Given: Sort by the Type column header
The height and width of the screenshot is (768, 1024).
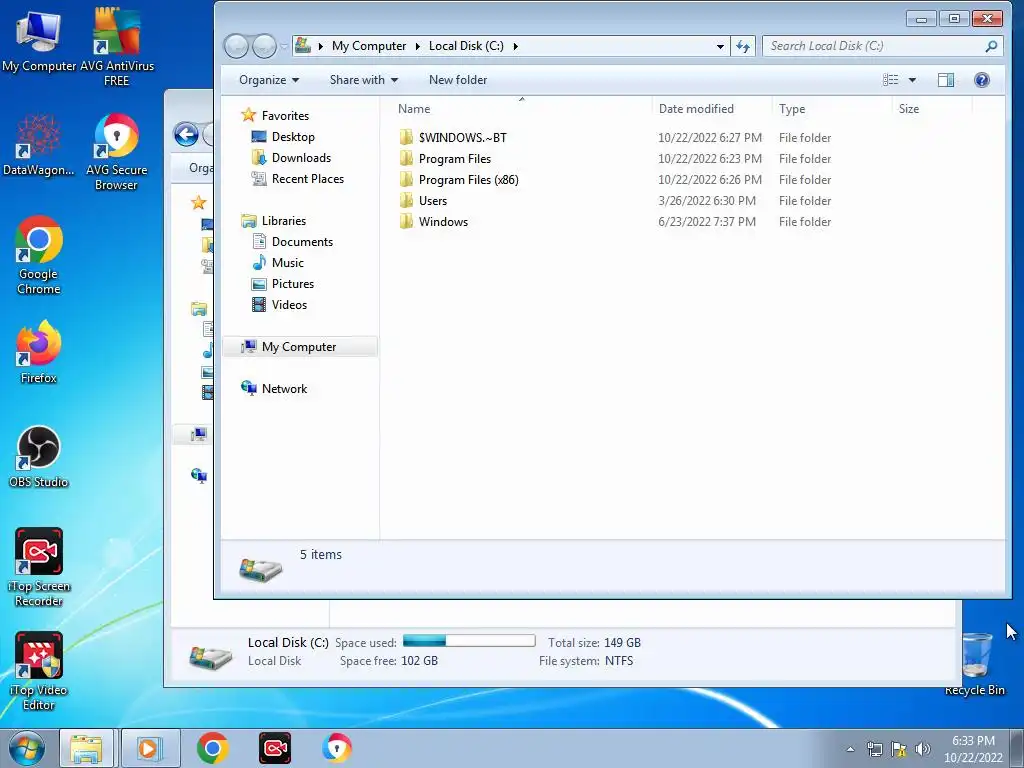Looking at the screenshot, I should click(832, 108).
